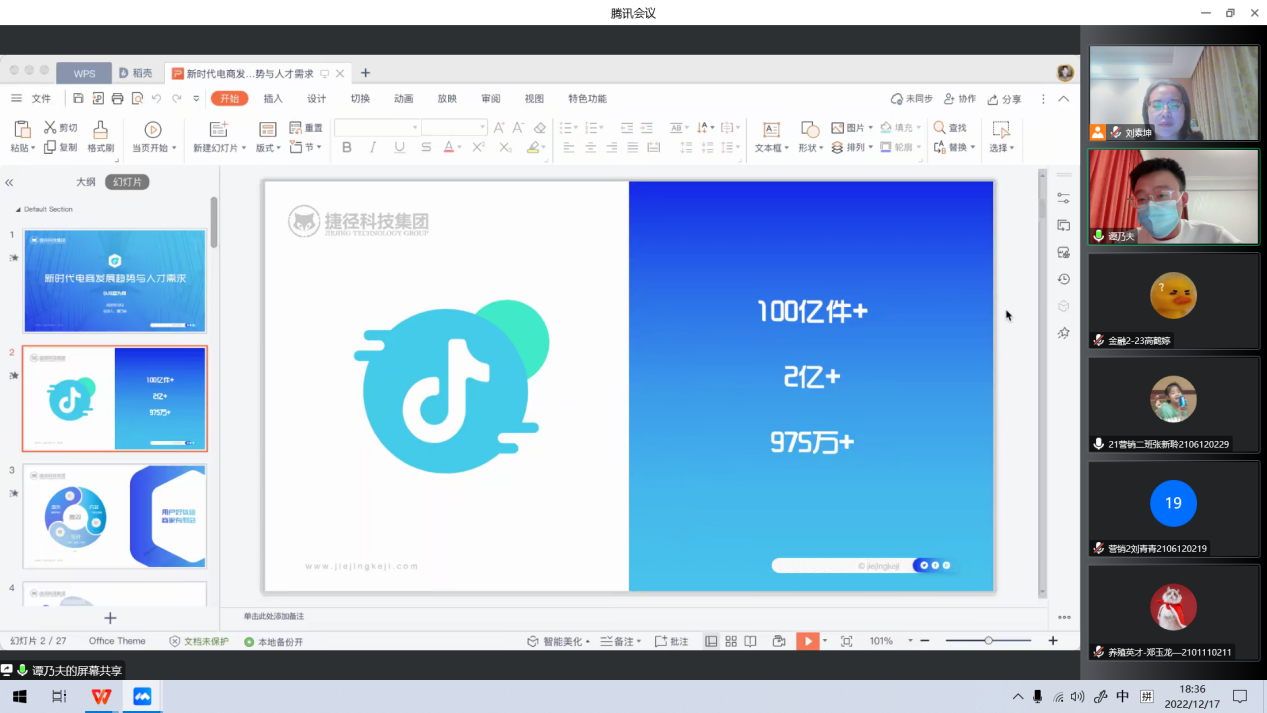Toggle the notes pane (备注) in status bar

(618, 641)
